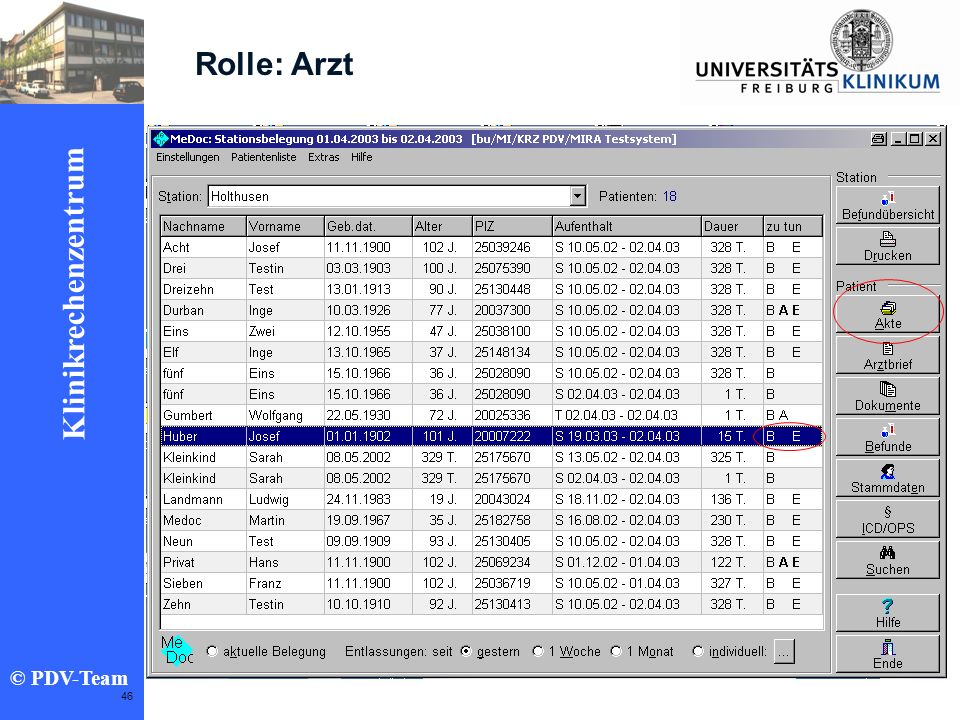Click the highlighted Huber Josef row
Image resolution: width=960 pixels, height=720 pixels.
pos(491,436)
